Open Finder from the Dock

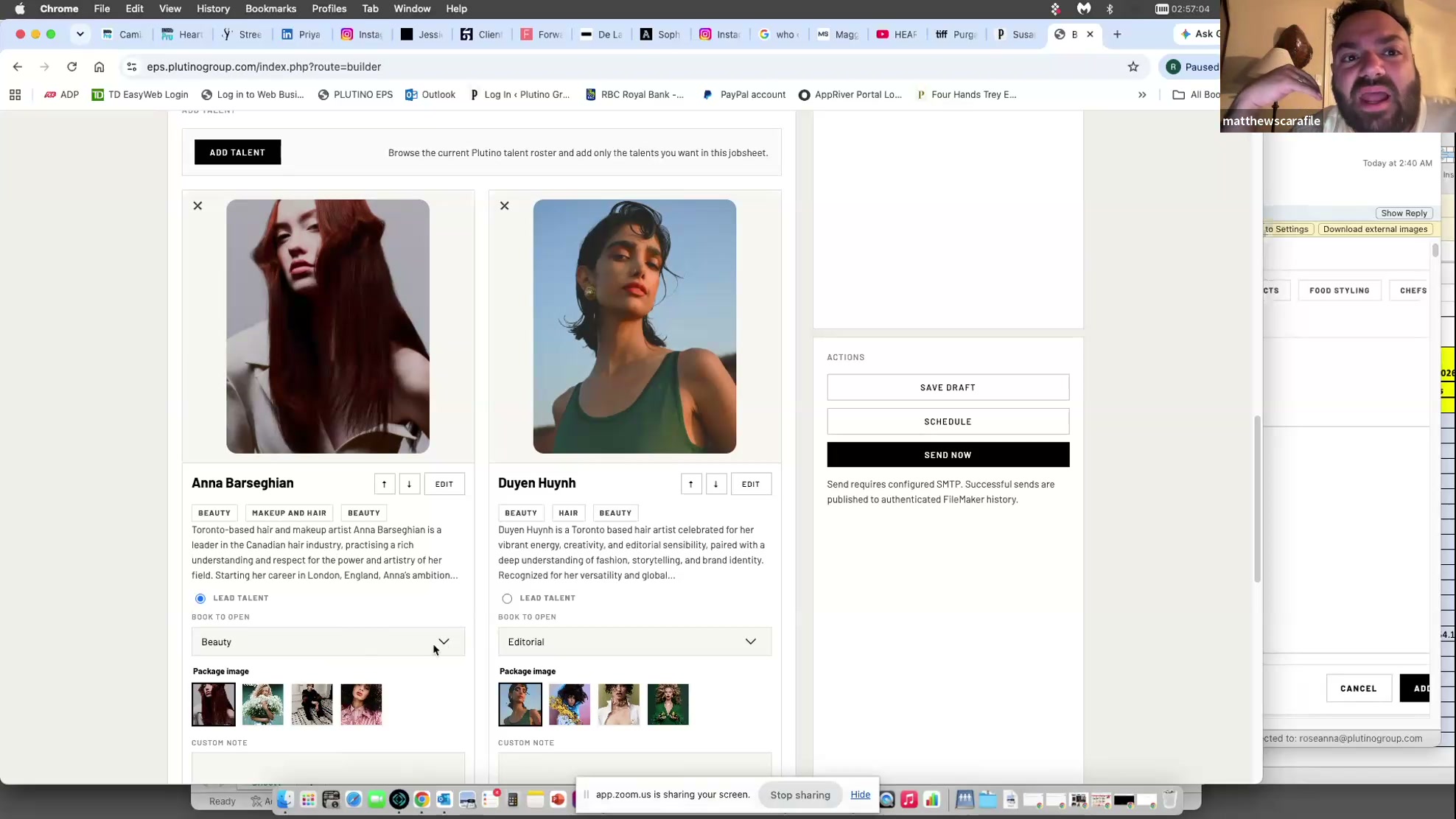(x=285, y=800)
